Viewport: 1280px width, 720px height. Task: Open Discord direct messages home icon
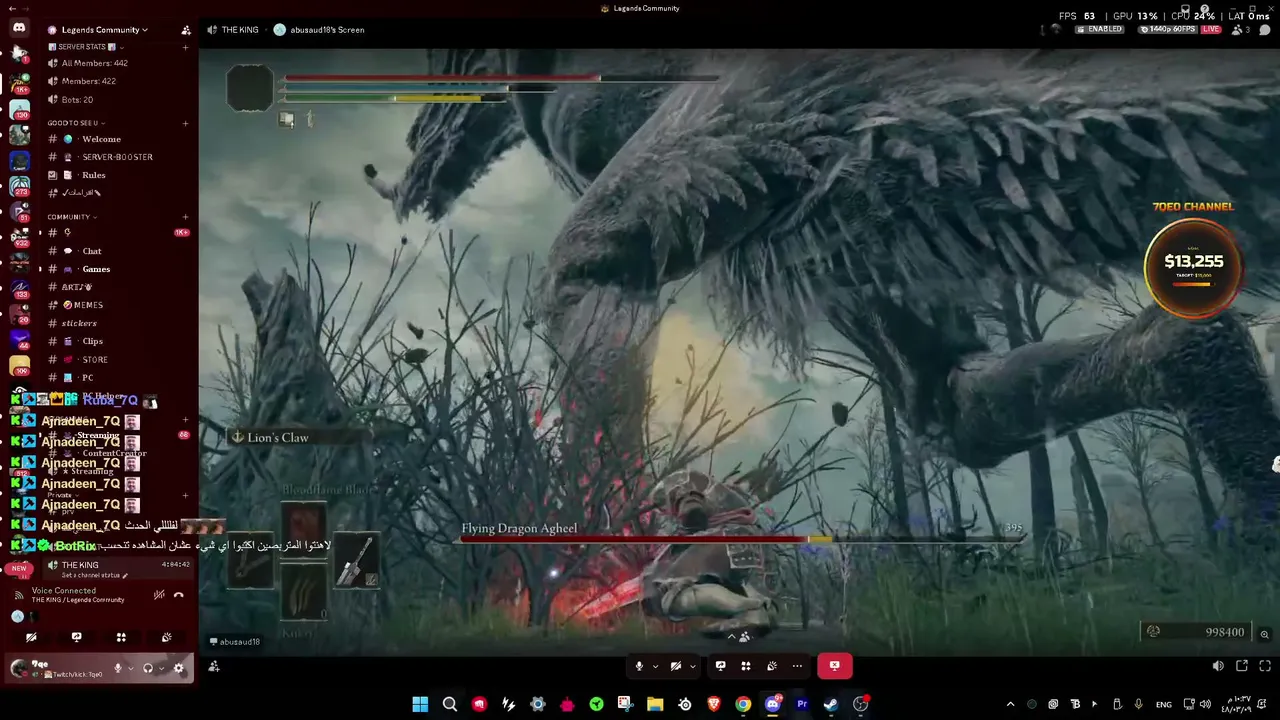click(x=19, y=28)
